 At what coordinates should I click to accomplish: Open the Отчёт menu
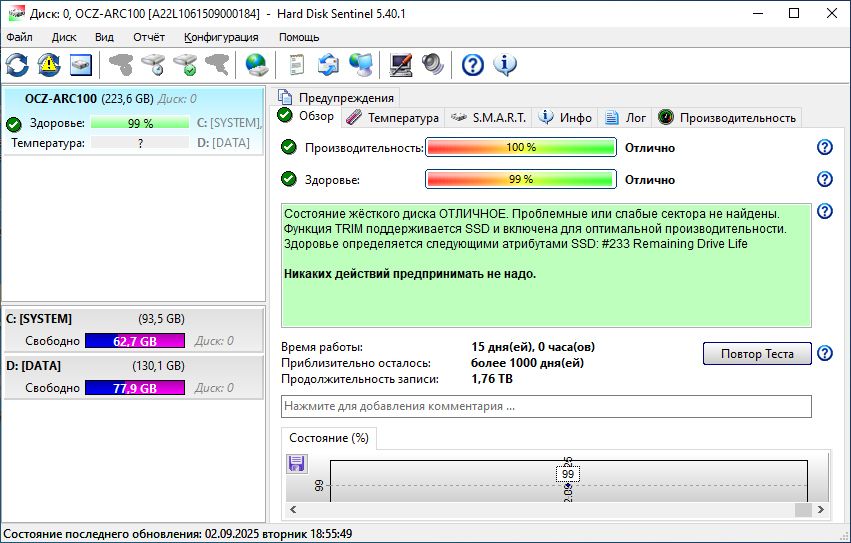pyautogui.click(x=149, y=37)
